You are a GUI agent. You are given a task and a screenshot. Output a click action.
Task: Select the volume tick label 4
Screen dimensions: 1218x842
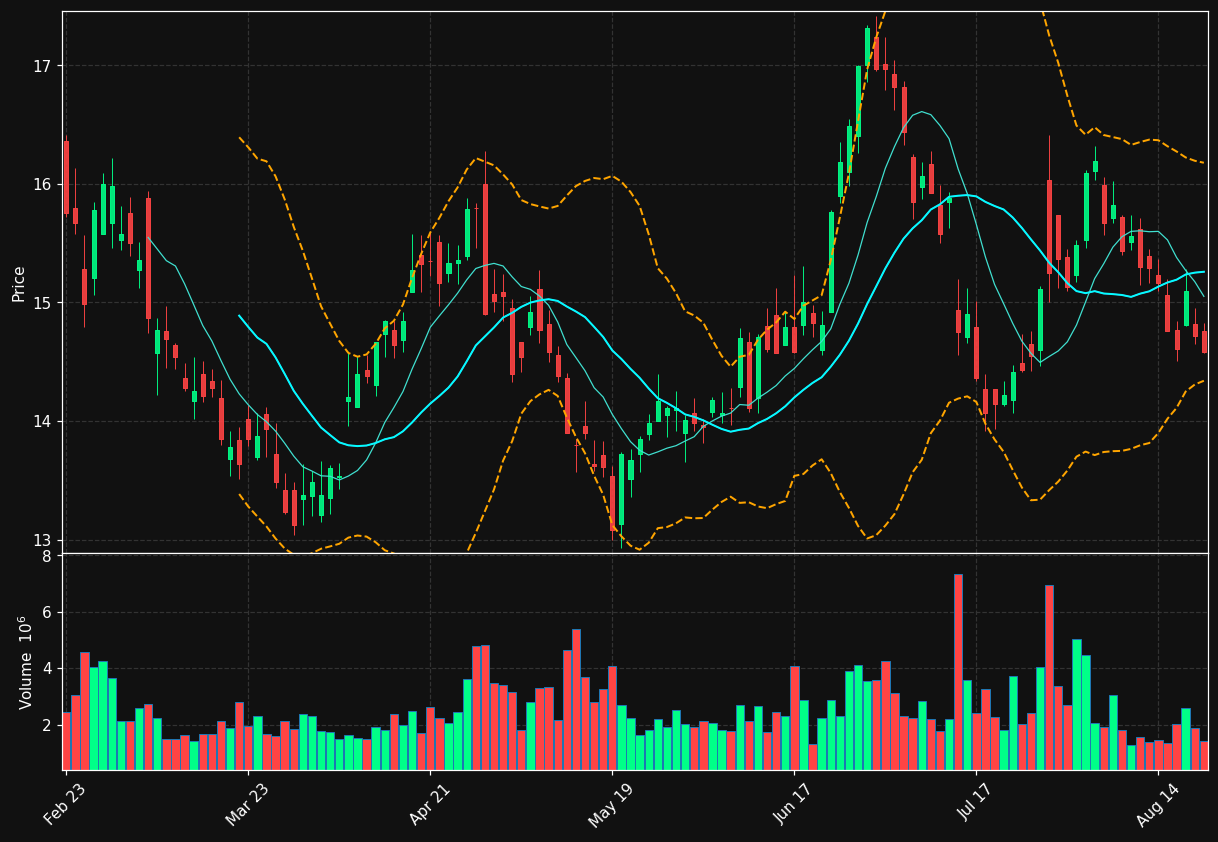tap(47, 669)
